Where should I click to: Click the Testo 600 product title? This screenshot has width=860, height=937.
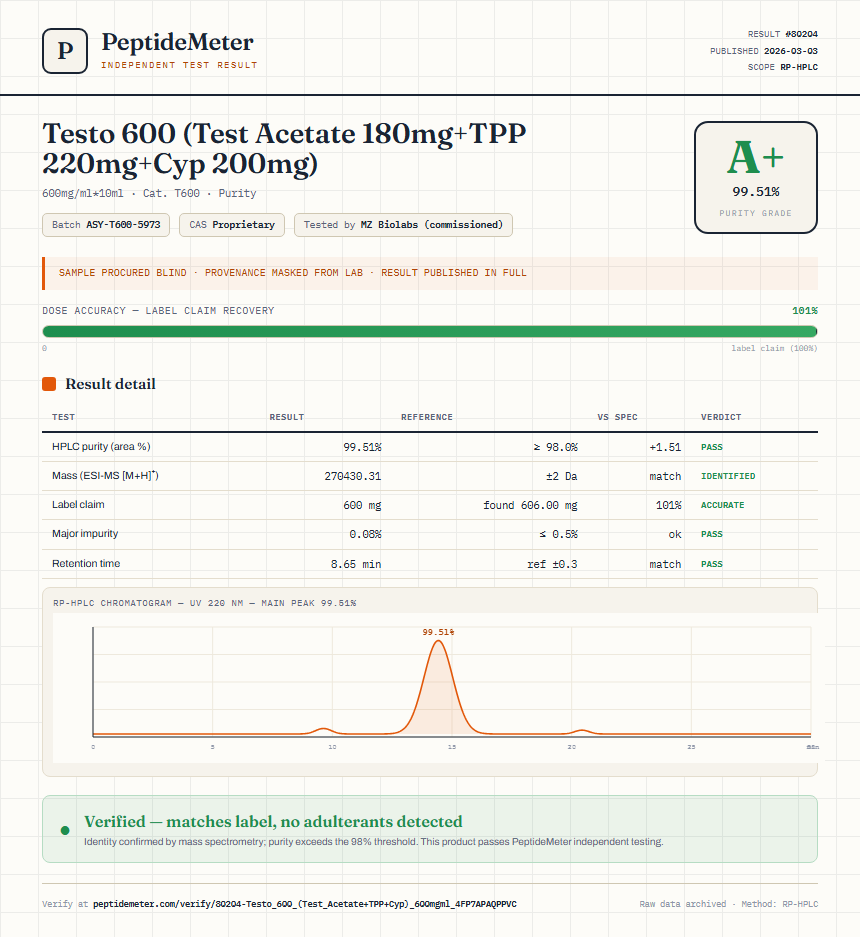pos(284,148)
